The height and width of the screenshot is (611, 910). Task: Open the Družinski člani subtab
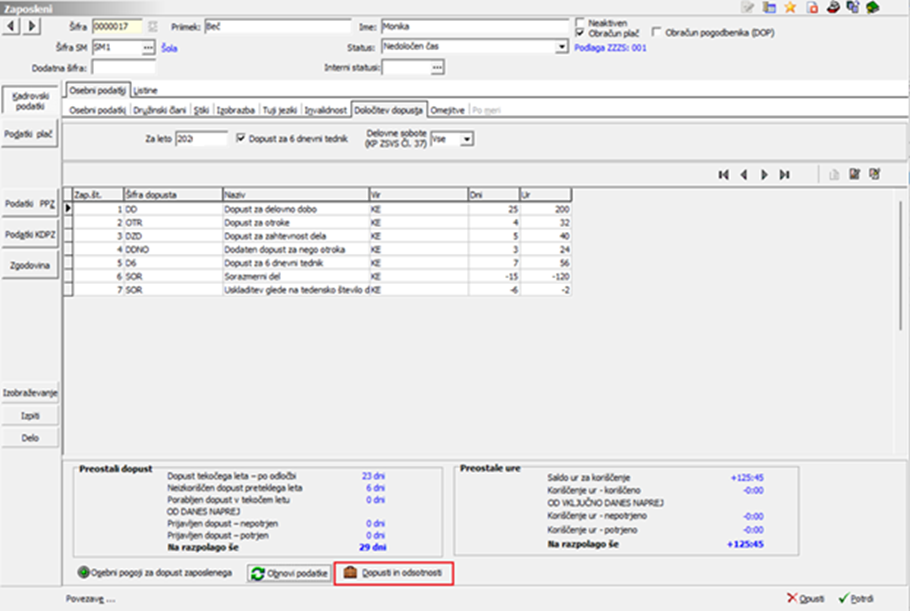pos(160,110)
